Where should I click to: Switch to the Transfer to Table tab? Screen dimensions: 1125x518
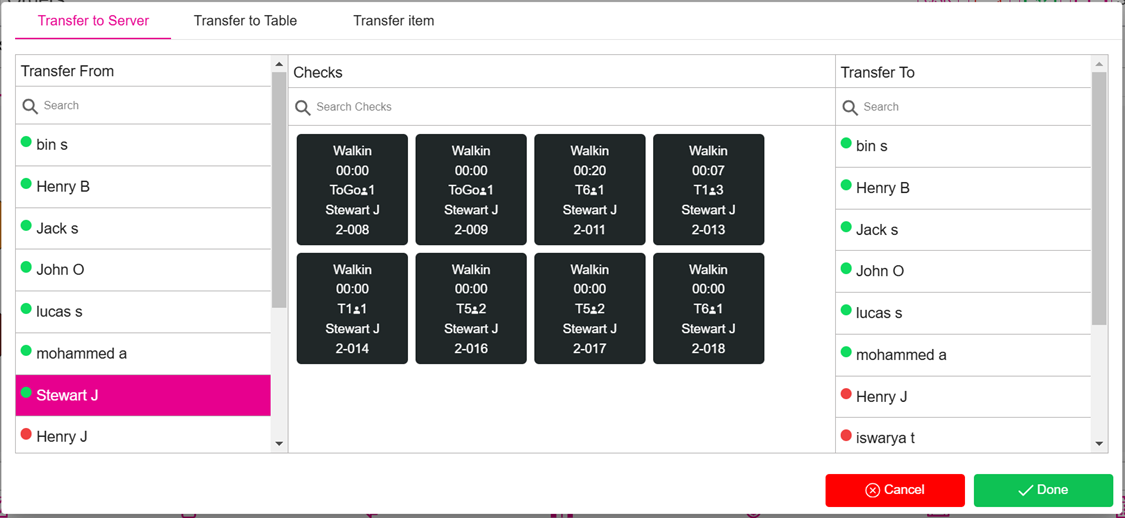pos(245,20)
